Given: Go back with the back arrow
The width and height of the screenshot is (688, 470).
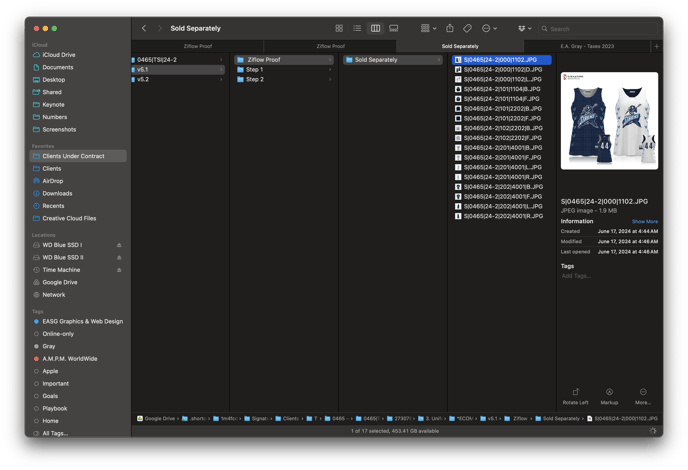Looking at the screenshot, I should [x=144, y=29].
